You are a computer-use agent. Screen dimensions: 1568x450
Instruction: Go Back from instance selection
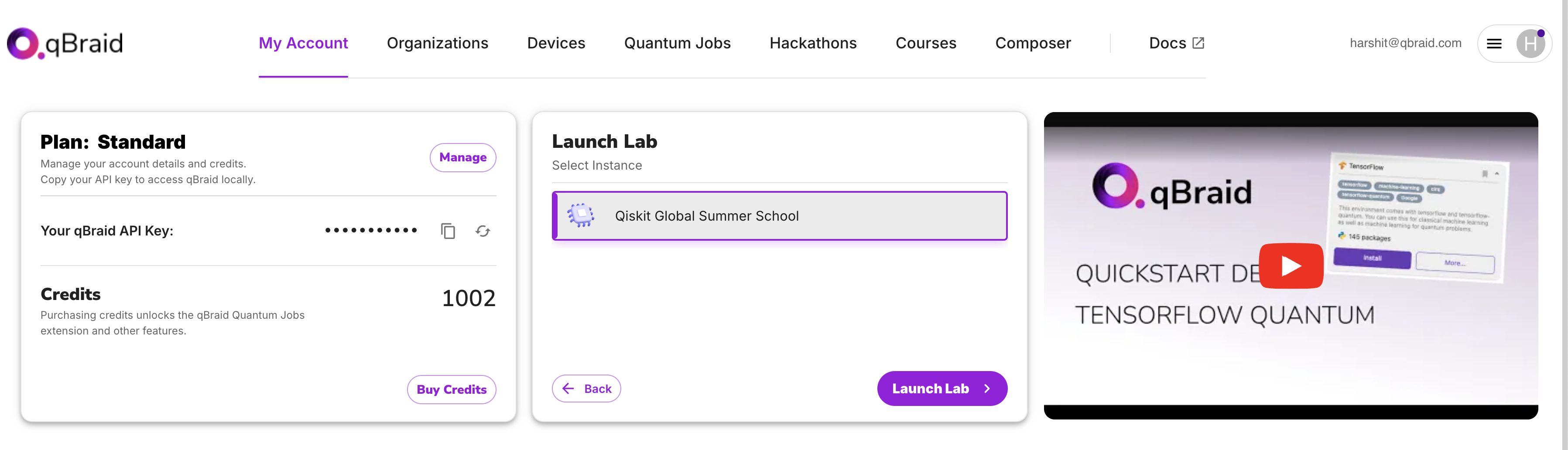coord(586,389)
